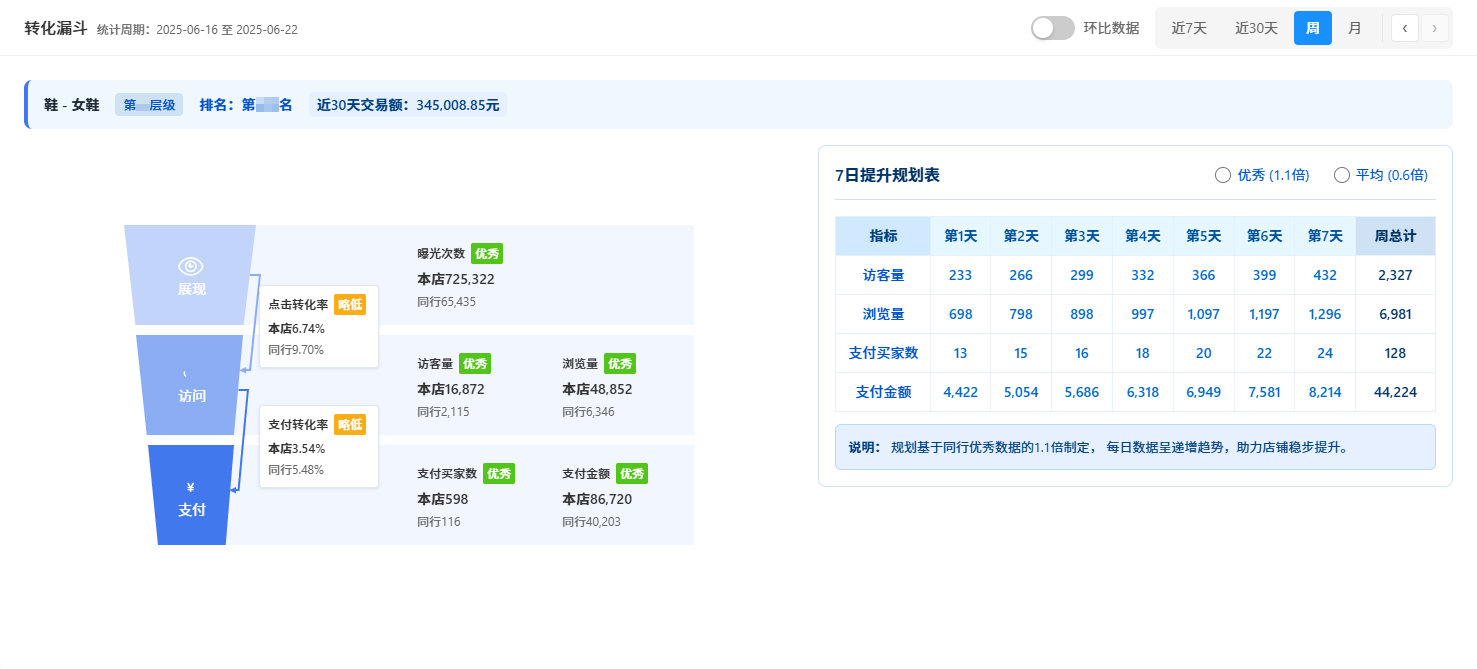
Task: Click the 略低 badge beside 点击转化率
Action: (350, 304)
